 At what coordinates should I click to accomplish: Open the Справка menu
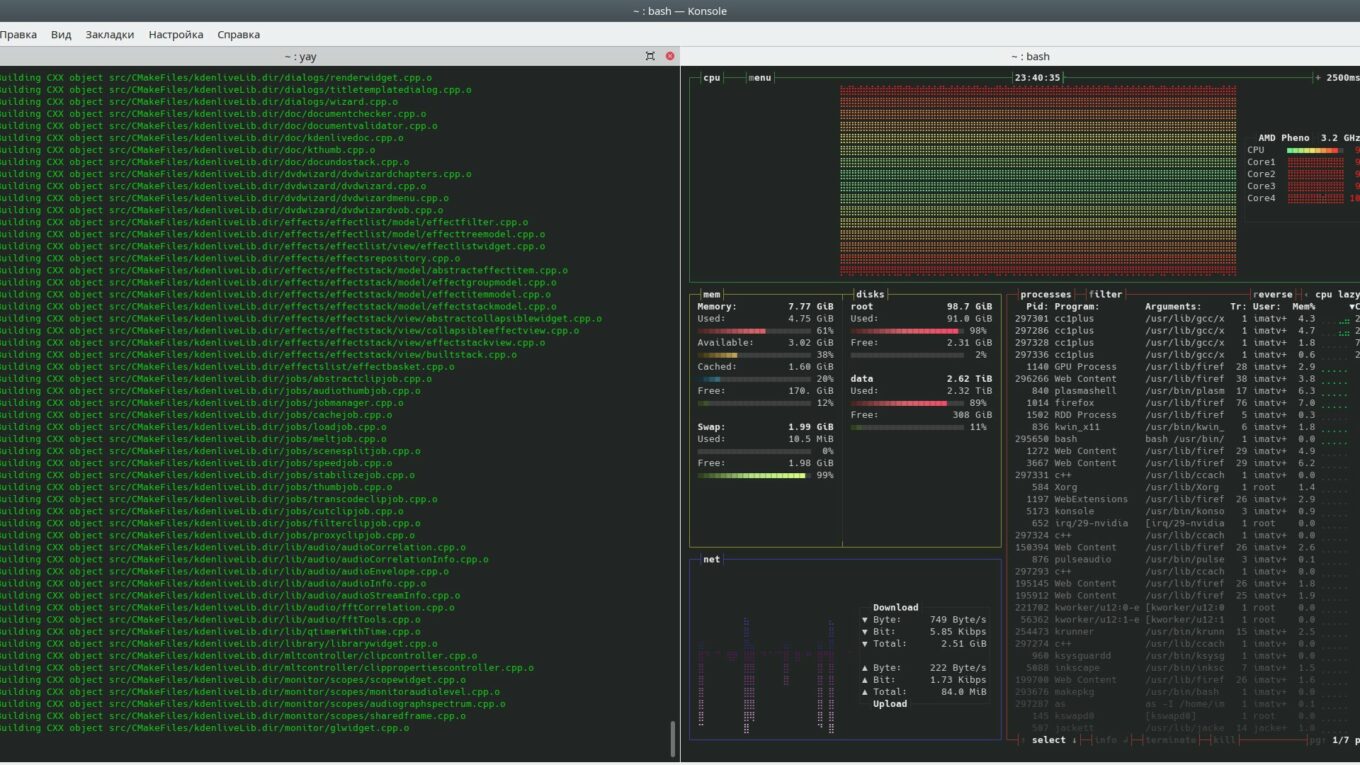238,34
